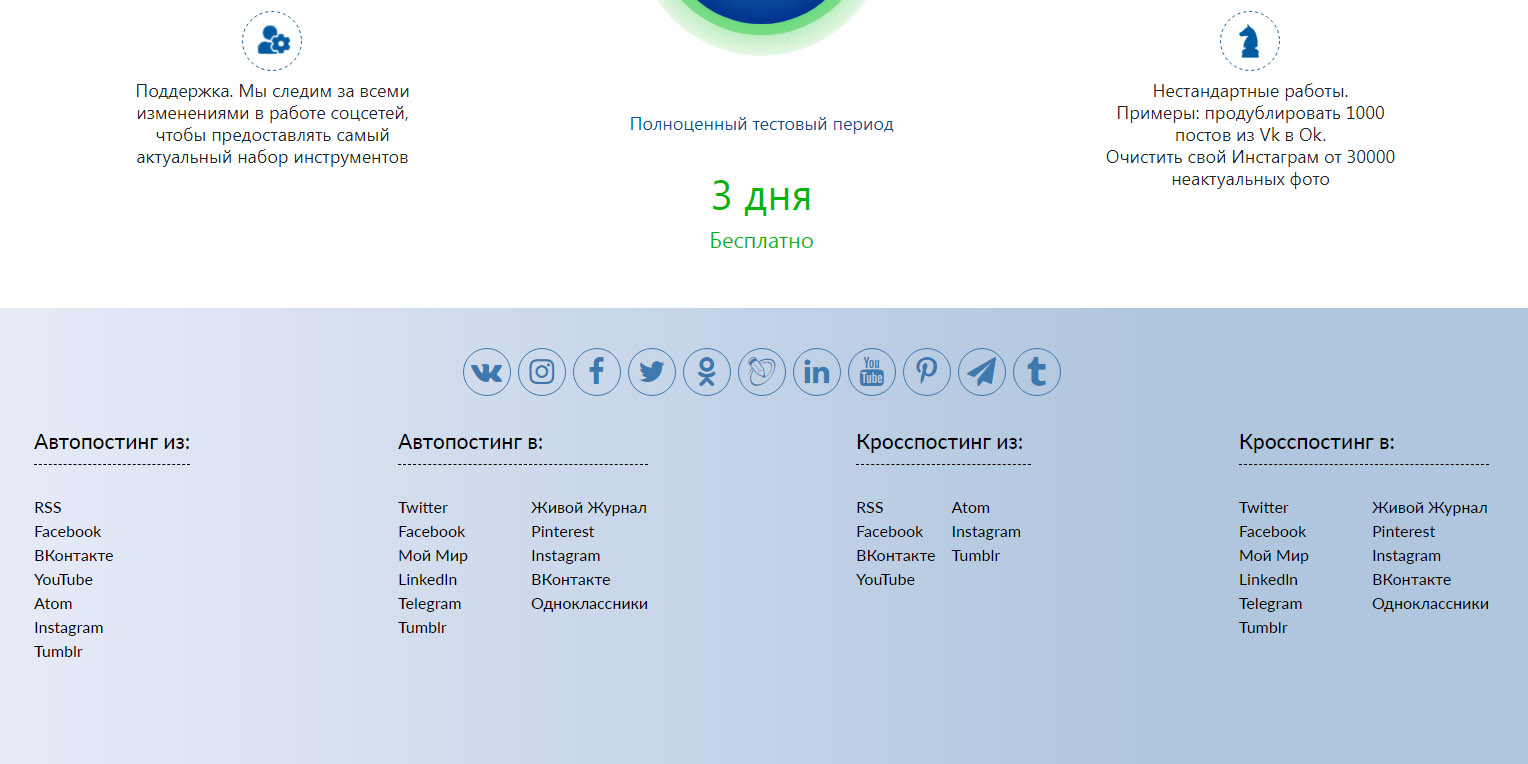Click Tumblr under Кросспостинг в
This screenshot has width=1528, height=764.
coord(1263,628)
